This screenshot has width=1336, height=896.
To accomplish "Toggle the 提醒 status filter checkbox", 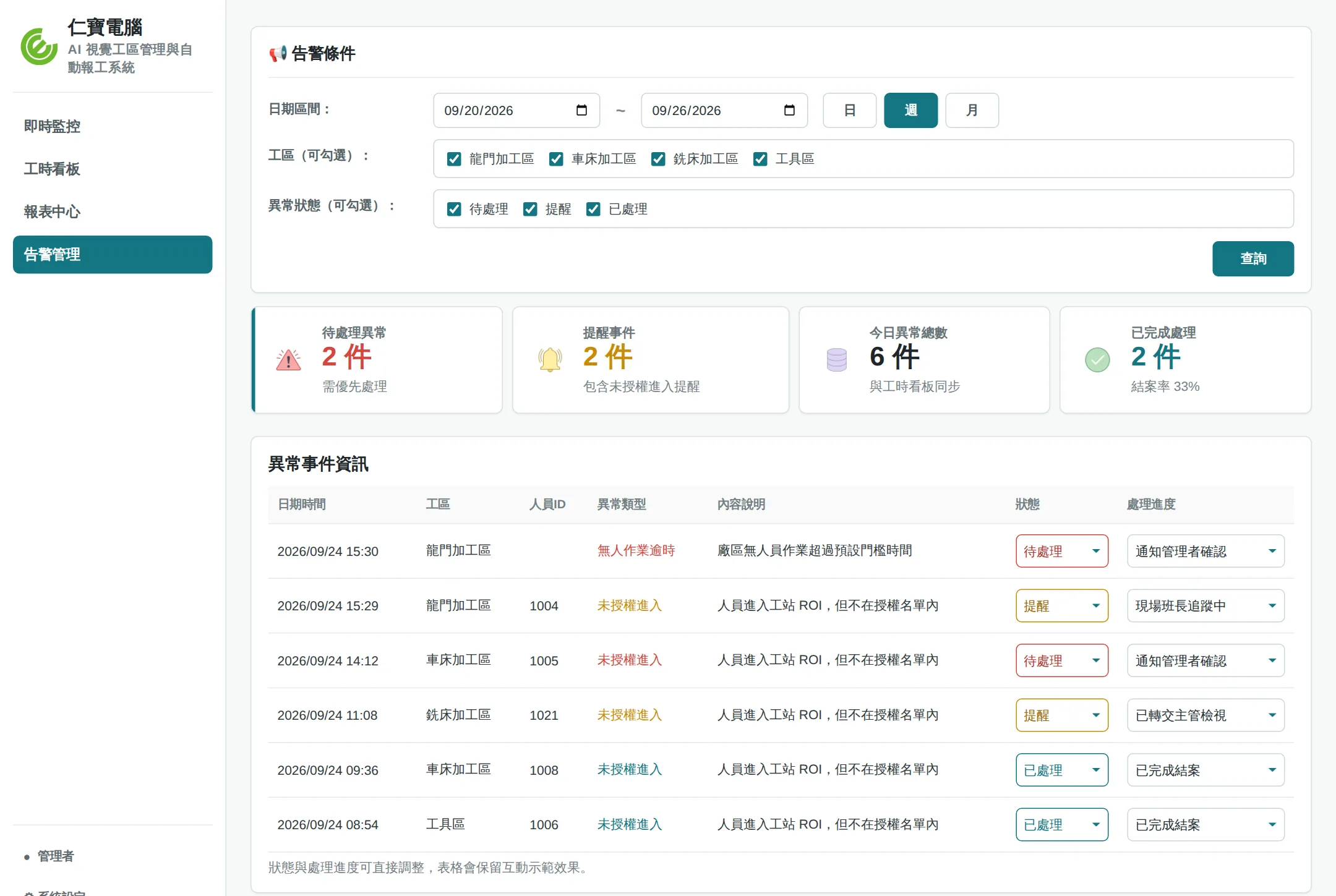I will 530,209.
